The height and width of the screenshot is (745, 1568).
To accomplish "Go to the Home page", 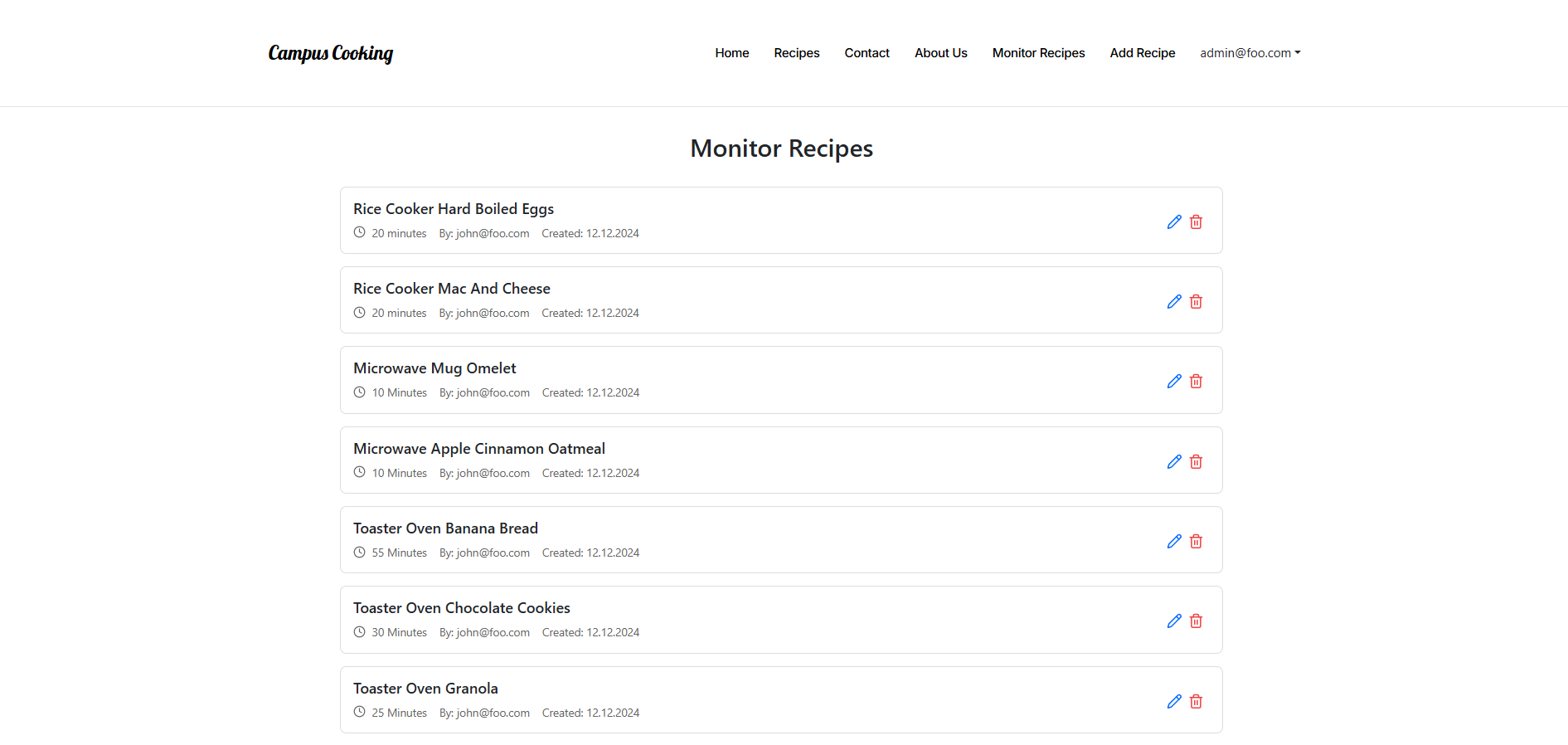I will [x=731, y=53].
